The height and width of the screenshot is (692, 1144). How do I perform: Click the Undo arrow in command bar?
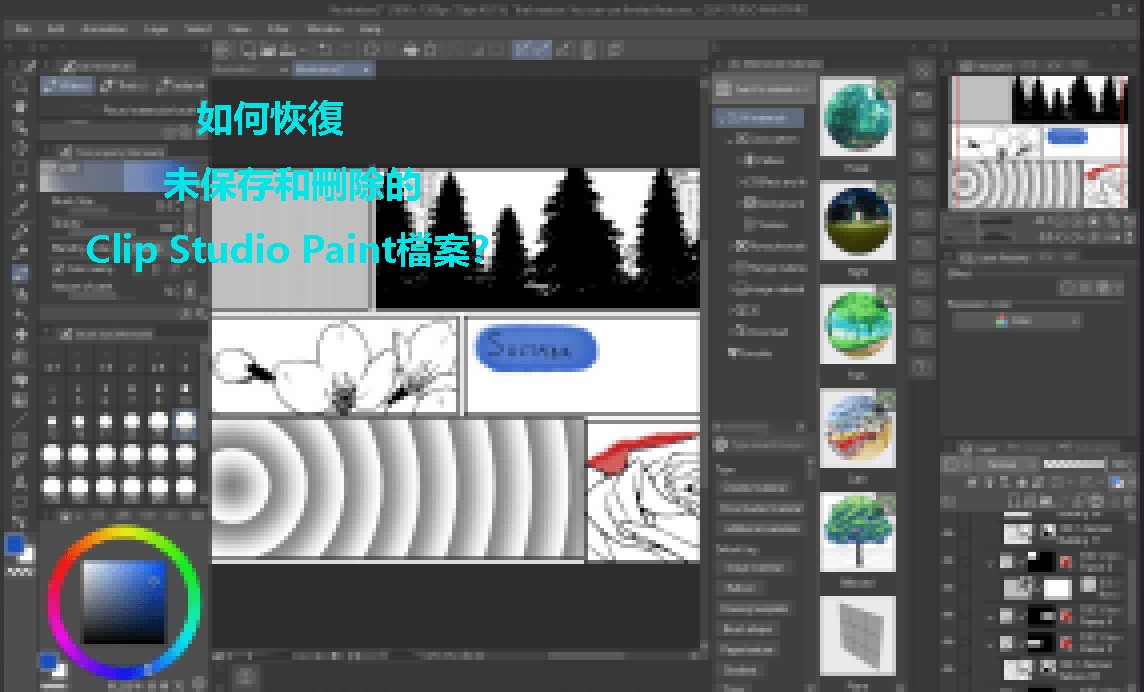[325, 49]
